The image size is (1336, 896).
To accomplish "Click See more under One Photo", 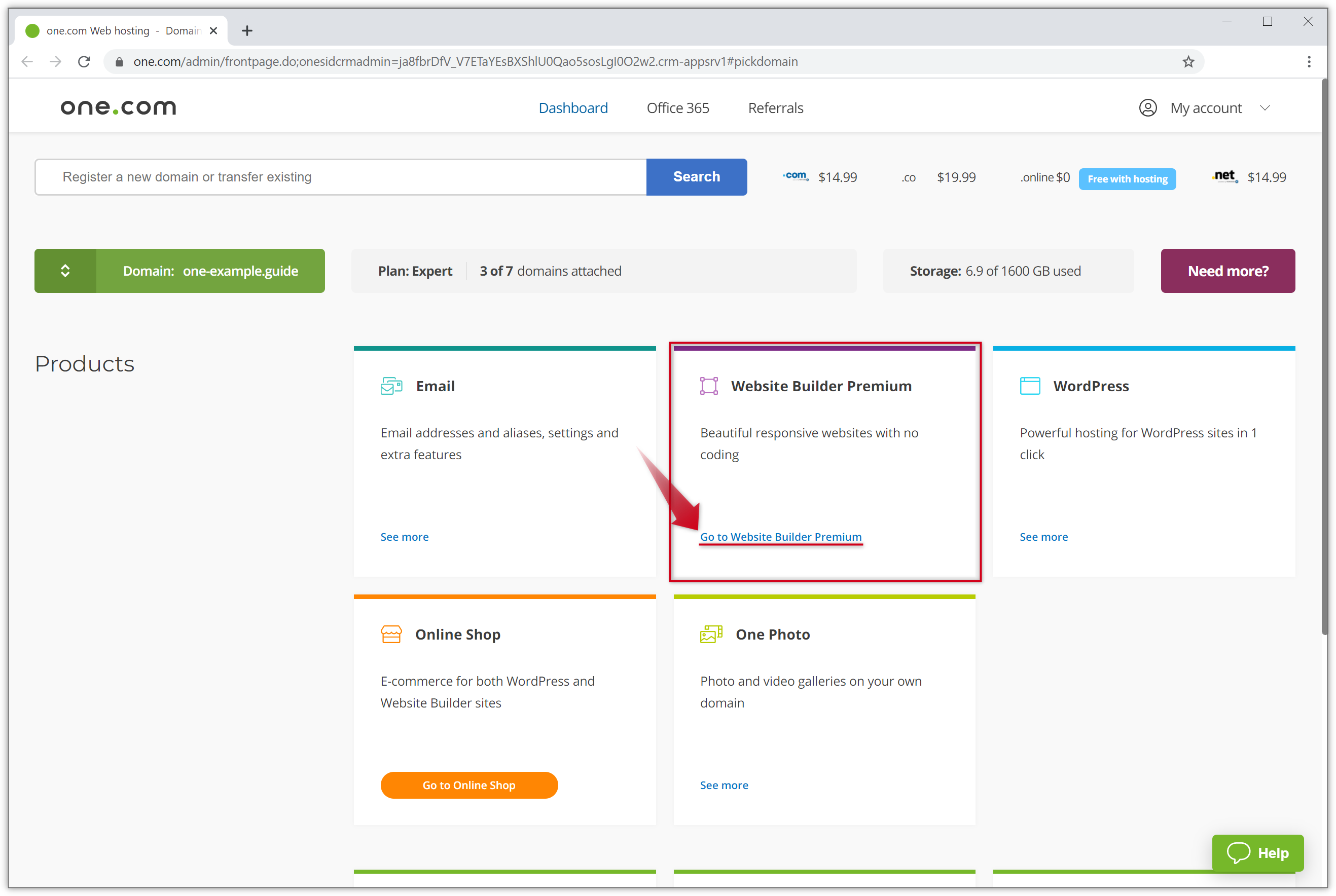I will (x=724, y=785).
